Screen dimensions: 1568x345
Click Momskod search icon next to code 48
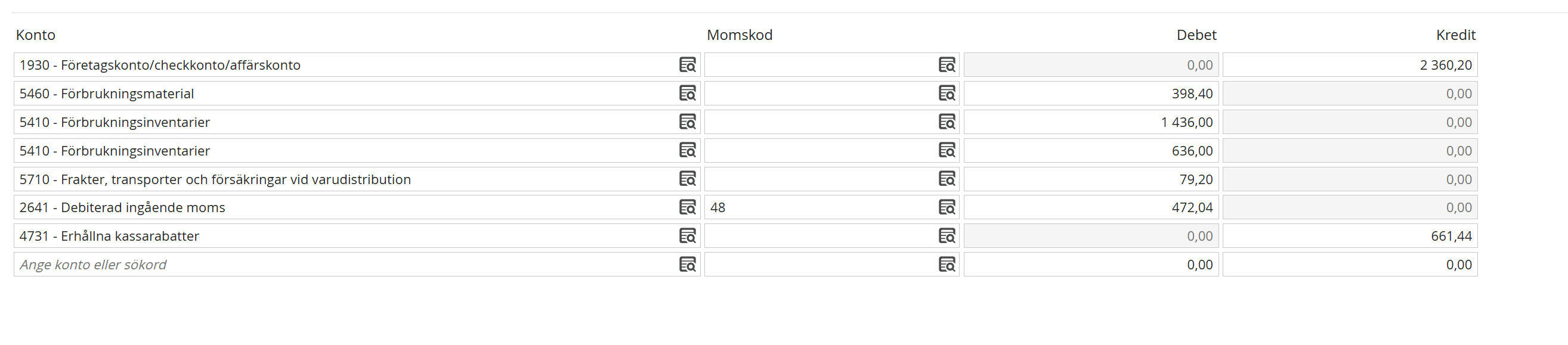click(947, 207)
